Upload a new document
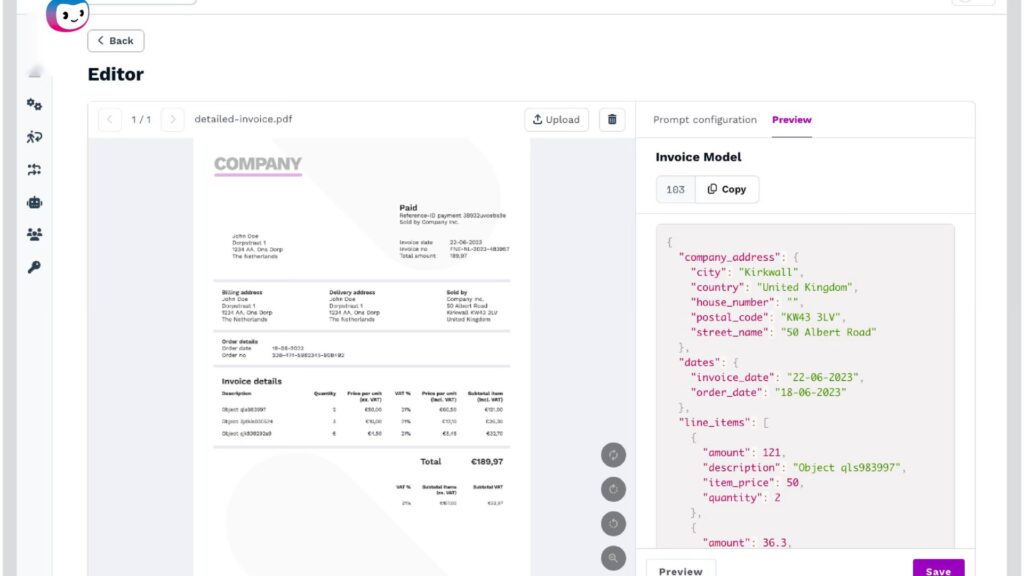 tap(556, 120)
